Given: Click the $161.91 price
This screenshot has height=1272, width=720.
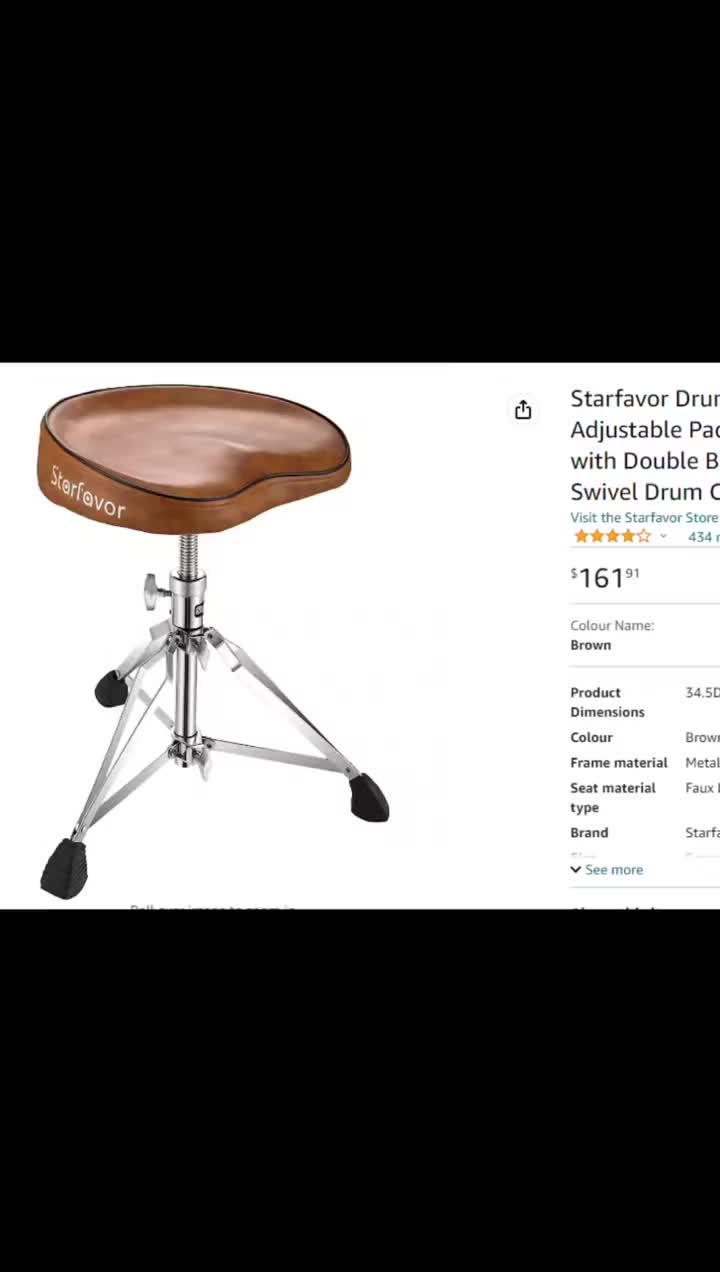Looking at the screenshot, I should click(x=605, y=577).
